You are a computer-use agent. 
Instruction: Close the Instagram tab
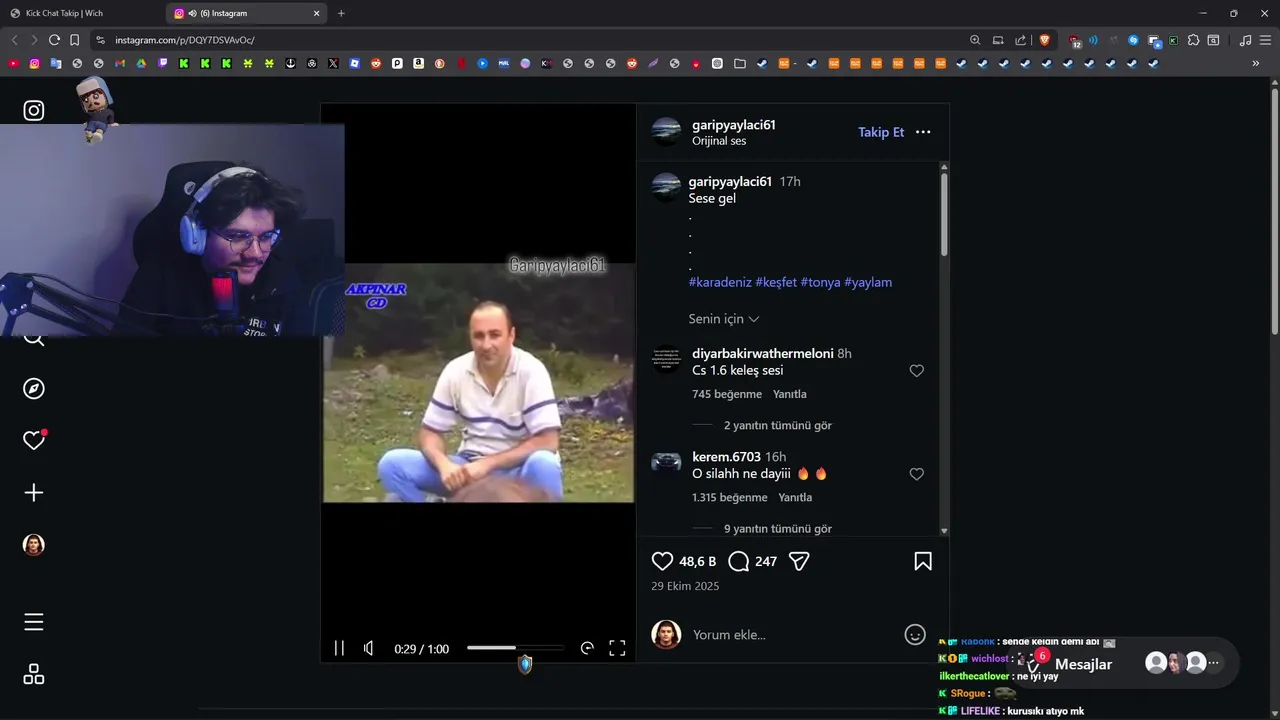click(x=317, y=13)
